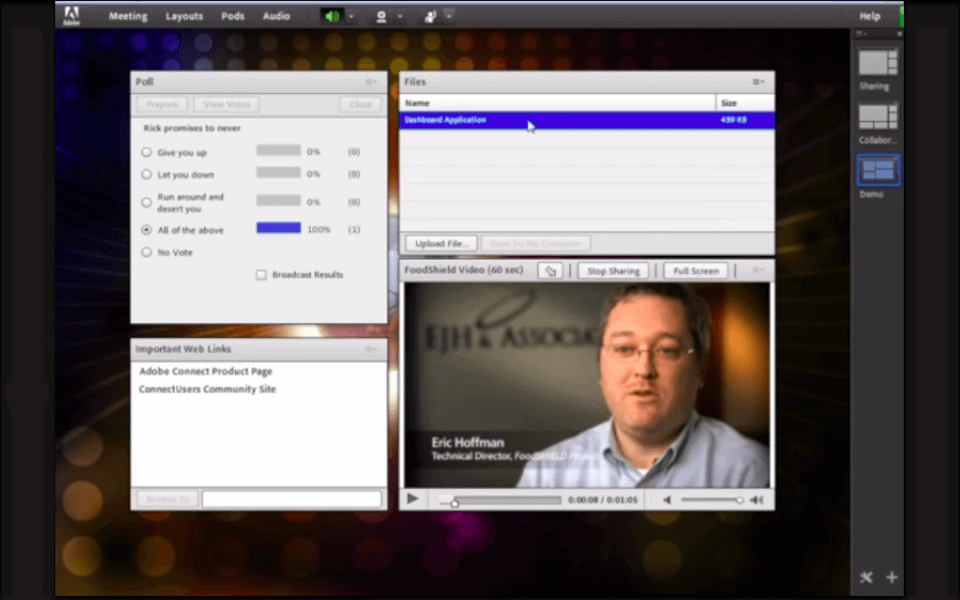Select the Dashboard Application file row

point(587,120)
